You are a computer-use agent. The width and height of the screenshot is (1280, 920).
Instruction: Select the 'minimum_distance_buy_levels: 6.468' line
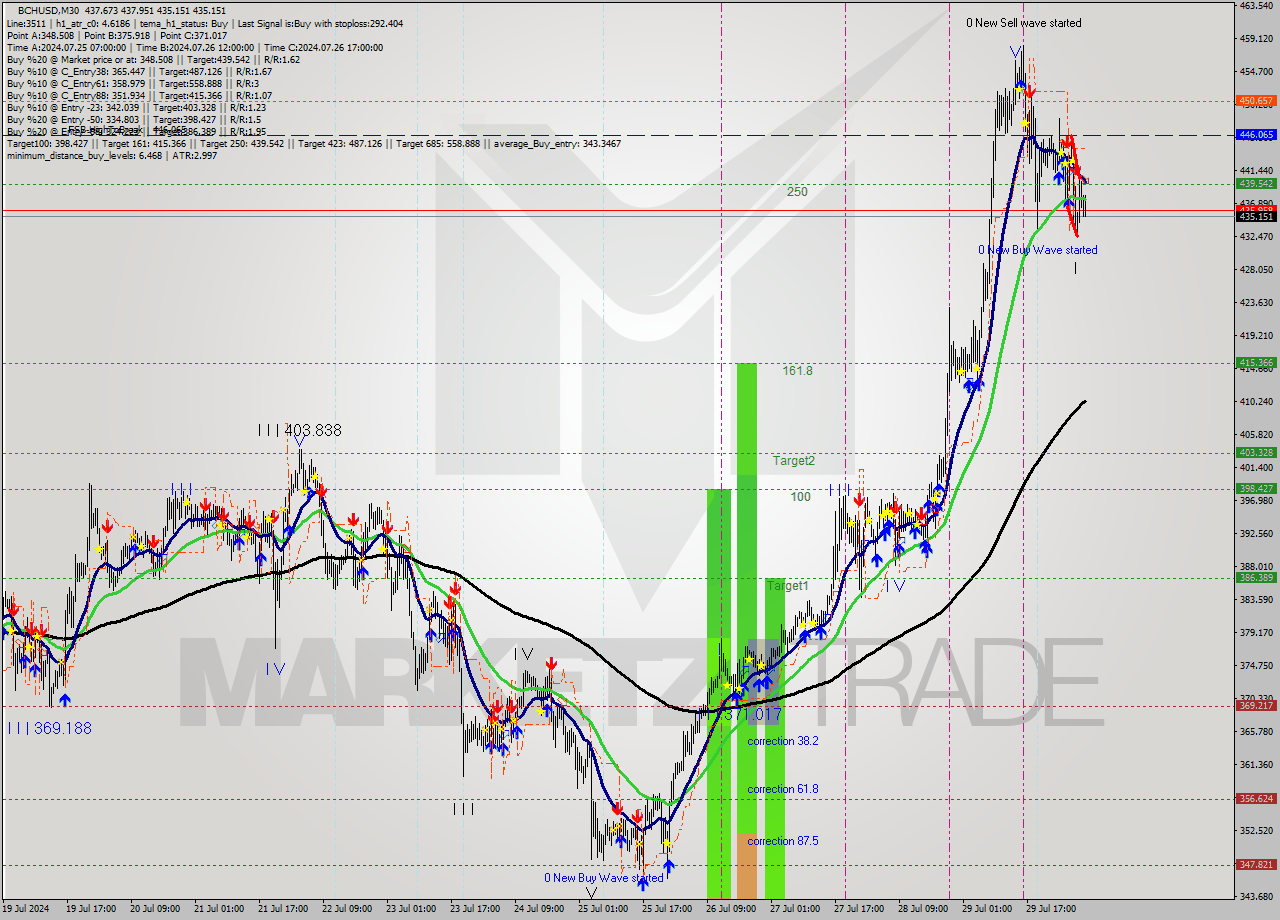pos(84,155)
